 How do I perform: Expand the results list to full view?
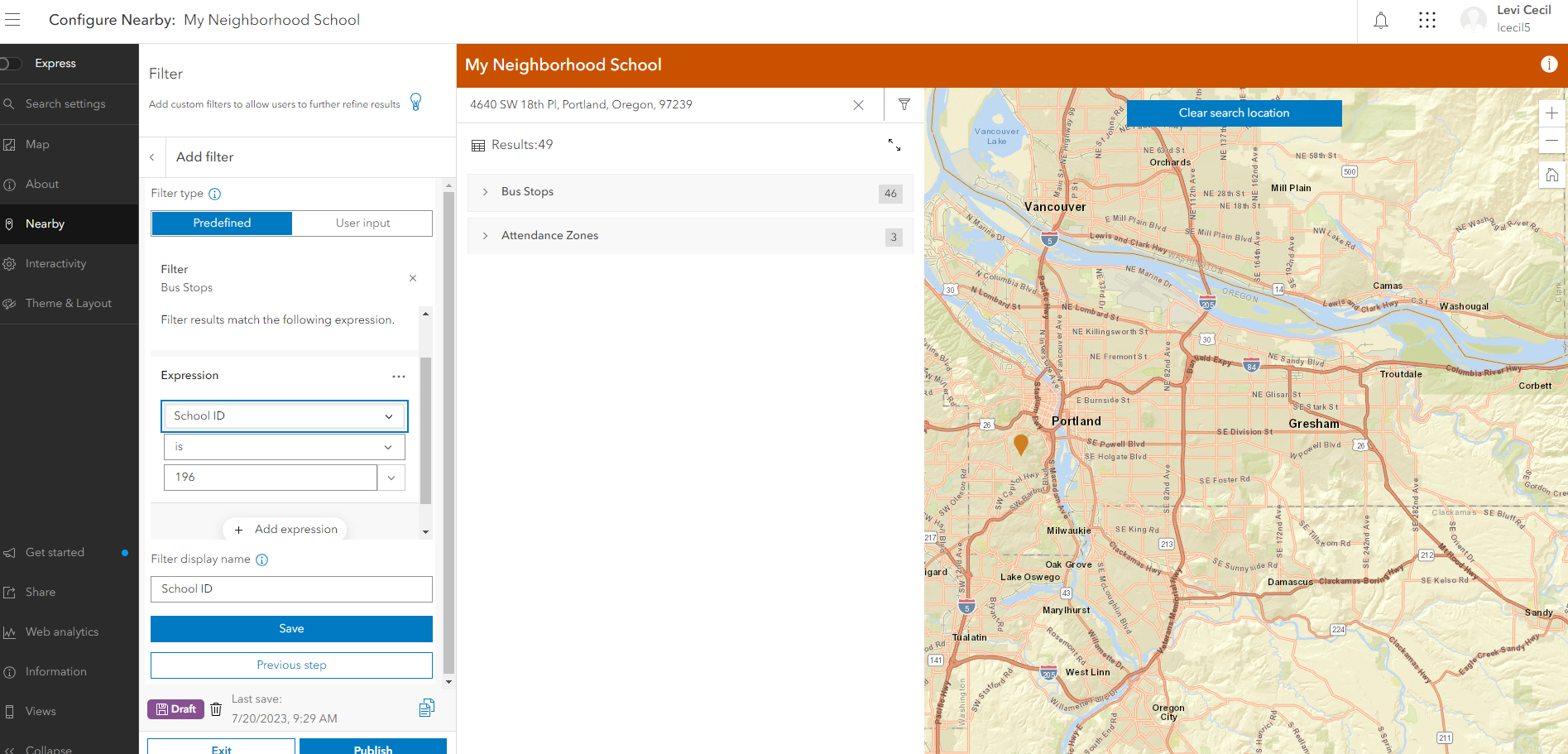click(894, 145)
